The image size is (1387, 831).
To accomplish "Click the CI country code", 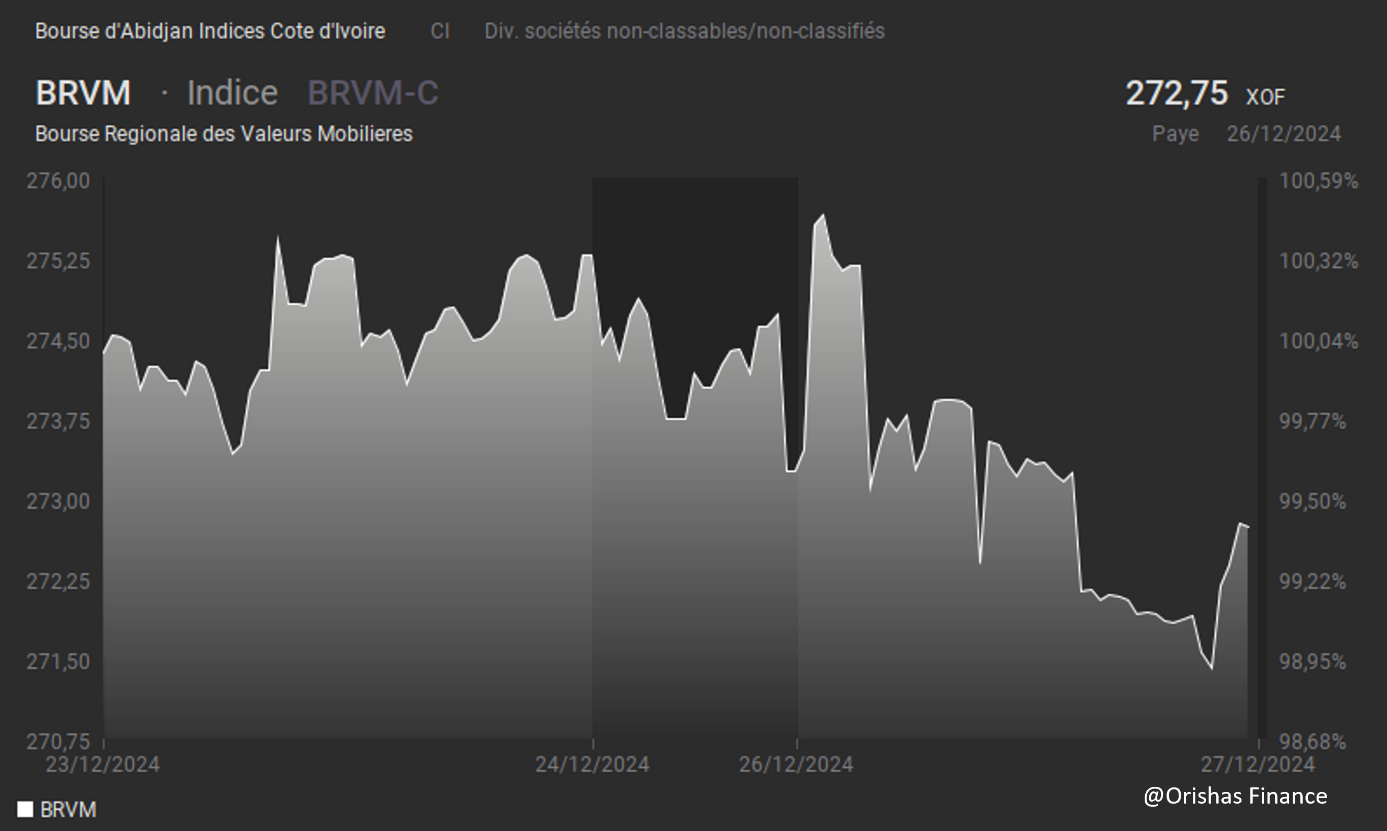I will point(440,31).
